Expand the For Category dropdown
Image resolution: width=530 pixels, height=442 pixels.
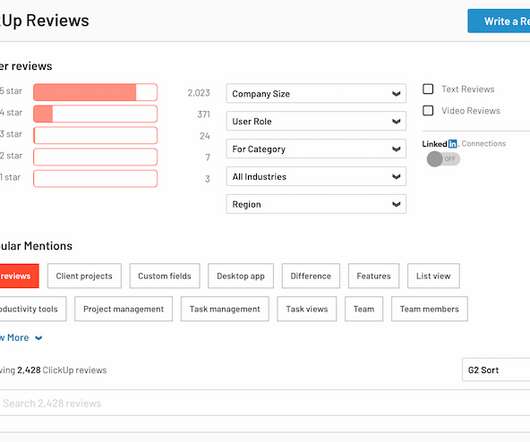[316, 149]
